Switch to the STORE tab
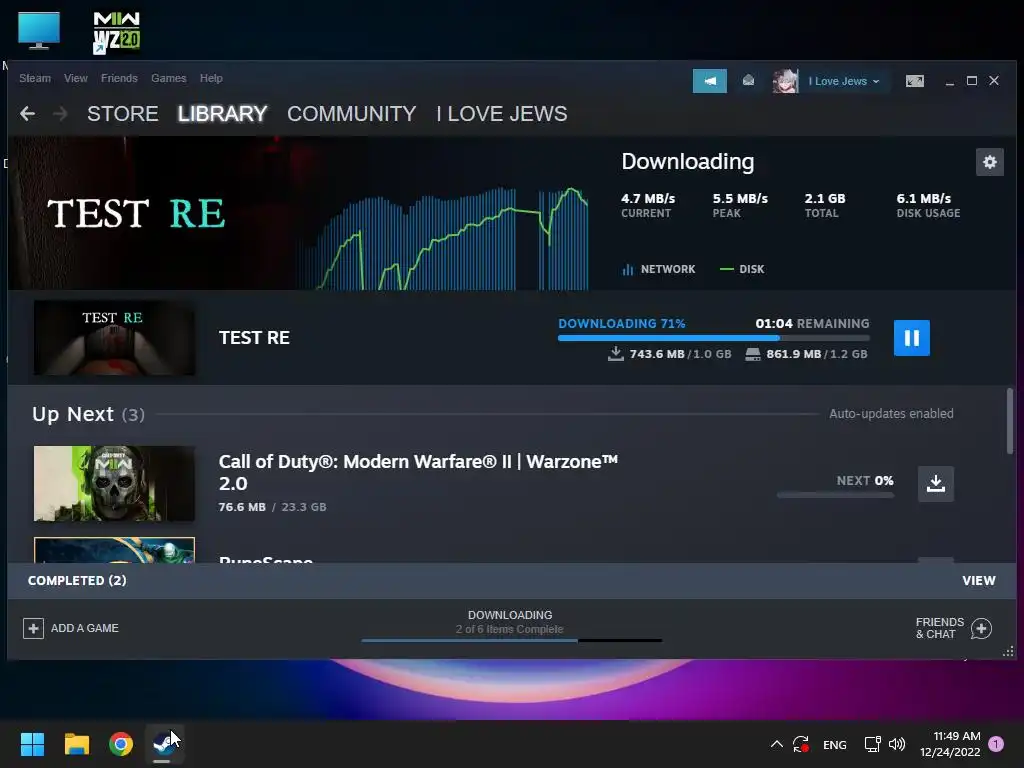 123,114
